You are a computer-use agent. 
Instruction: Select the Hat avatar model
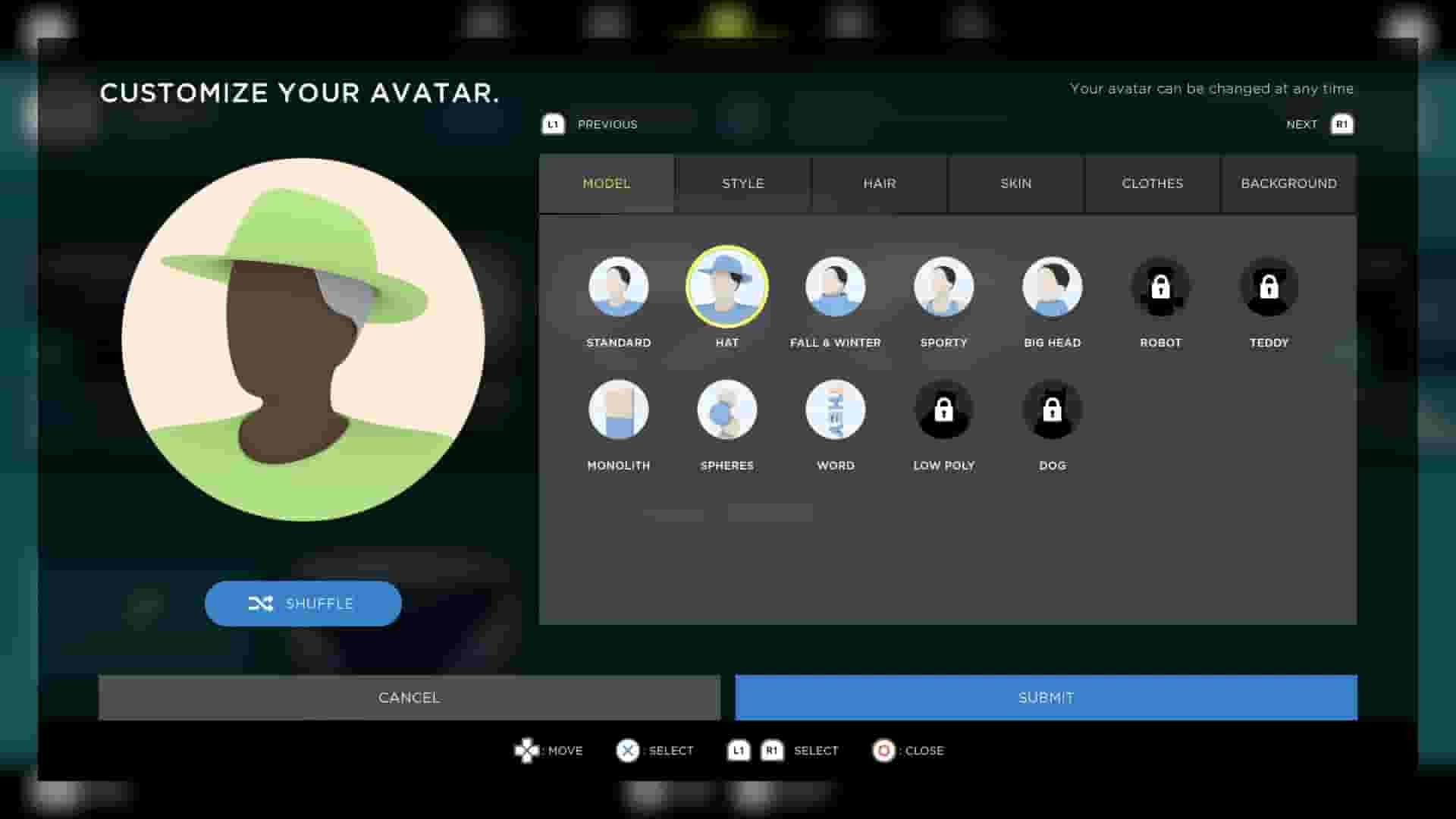click(727, 287)
